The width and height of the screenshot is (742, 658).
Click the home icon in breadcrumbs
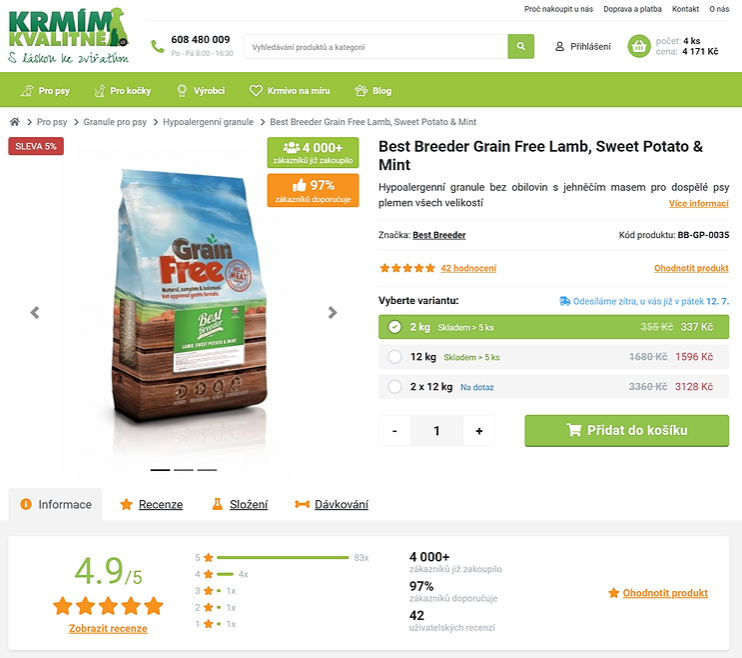(15, 122)
